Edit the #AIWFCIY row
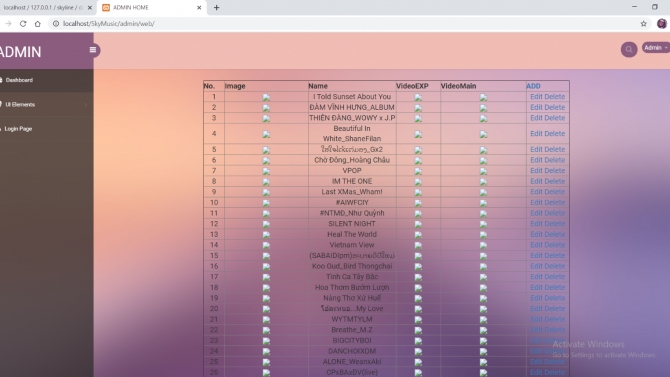 tap(536, 203)
